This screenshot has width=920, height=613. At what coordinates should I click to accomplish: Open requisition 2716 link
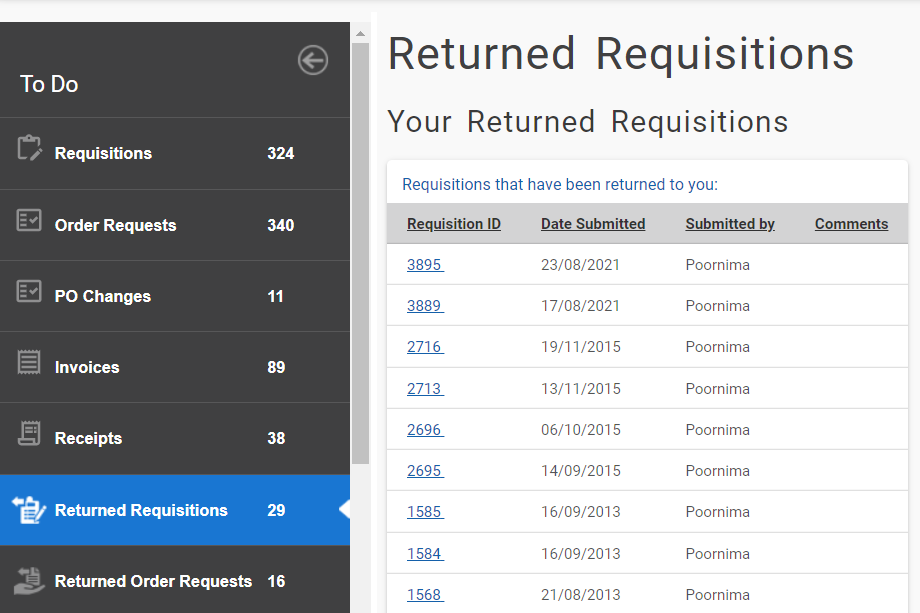point(425,347)
